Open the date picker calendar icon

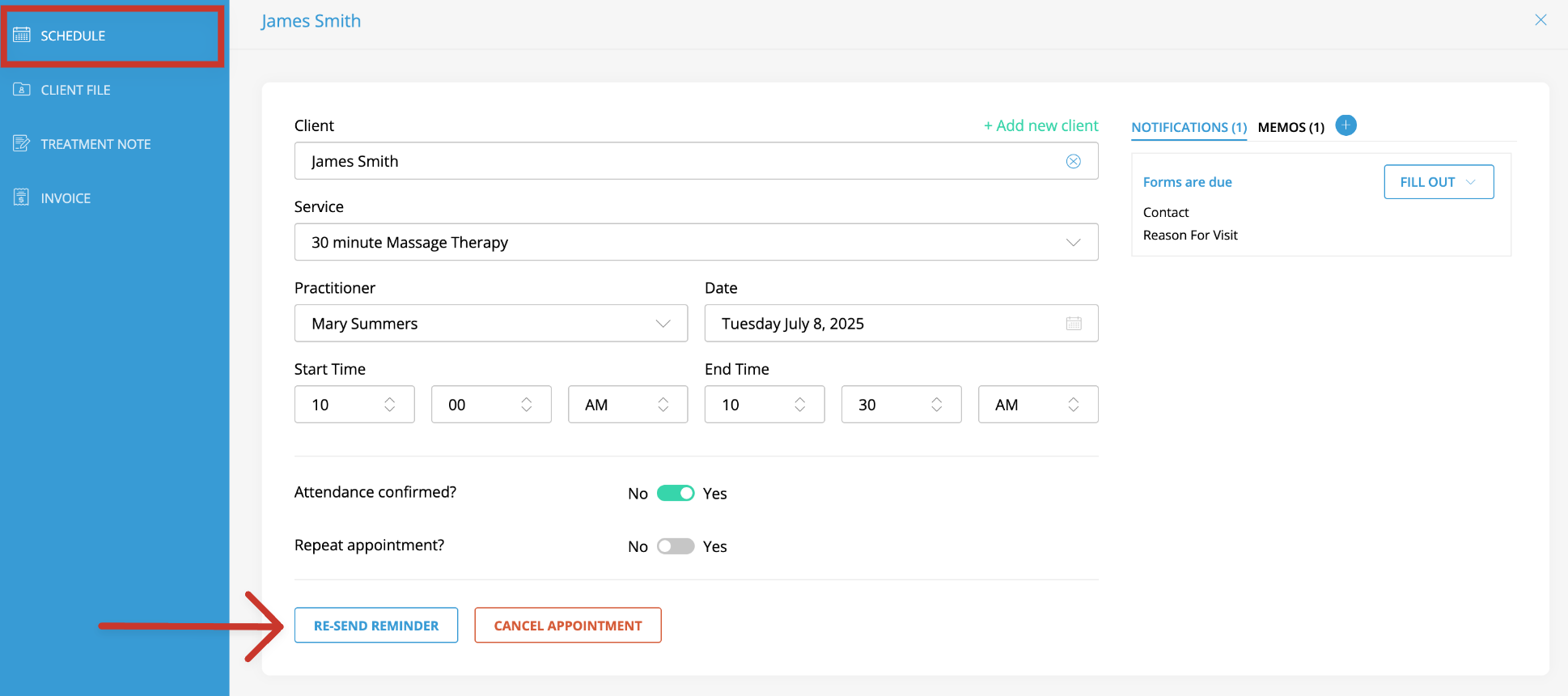click(1074, 323)
